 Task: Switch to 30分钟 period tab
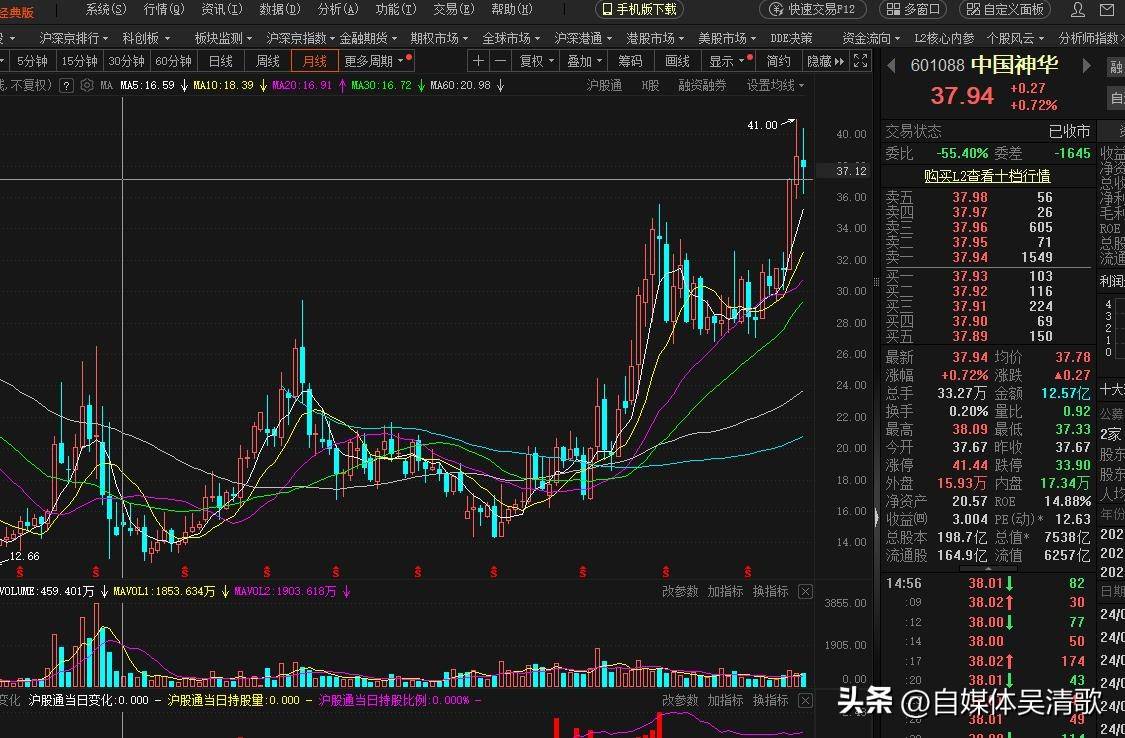pos(126,61)
